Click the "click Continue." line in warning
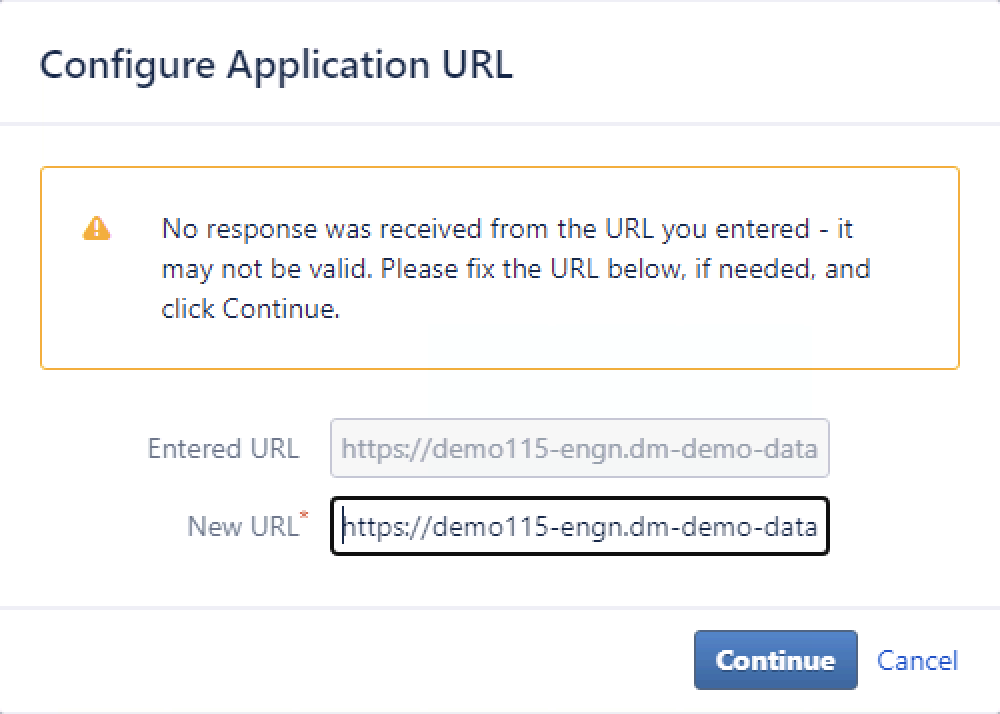1000x714 pixels. pyautogui.click(x=251, y=309)
